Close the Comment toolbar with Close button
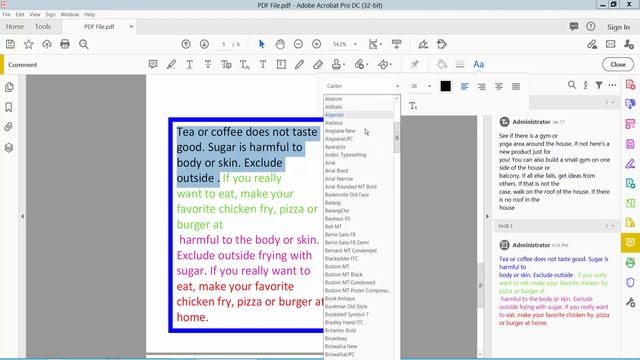The width and height of the screenshot is (640, 360). point(618,64)
